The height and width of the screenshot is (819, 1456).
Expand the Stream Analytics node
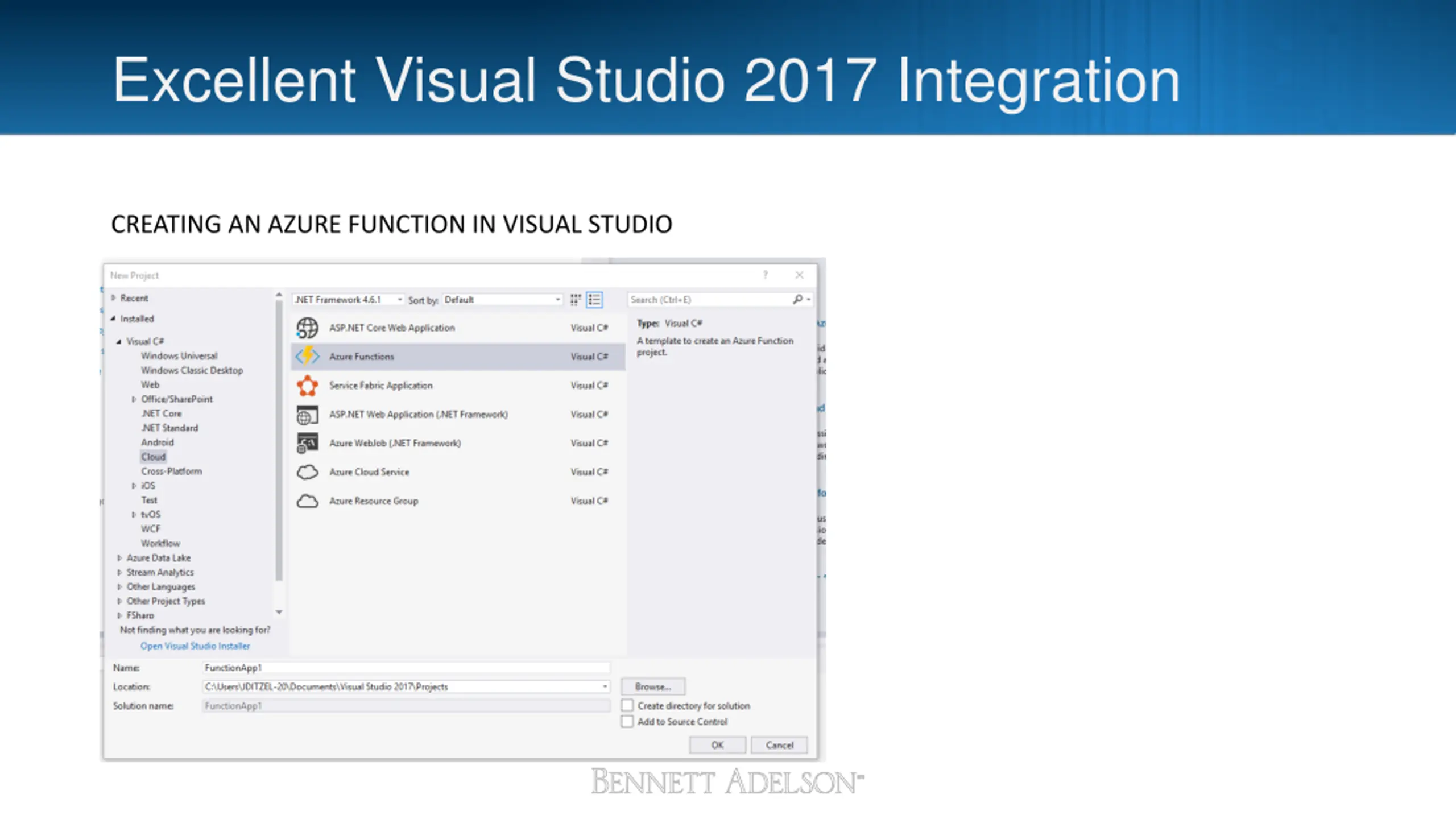click(119, 572)
